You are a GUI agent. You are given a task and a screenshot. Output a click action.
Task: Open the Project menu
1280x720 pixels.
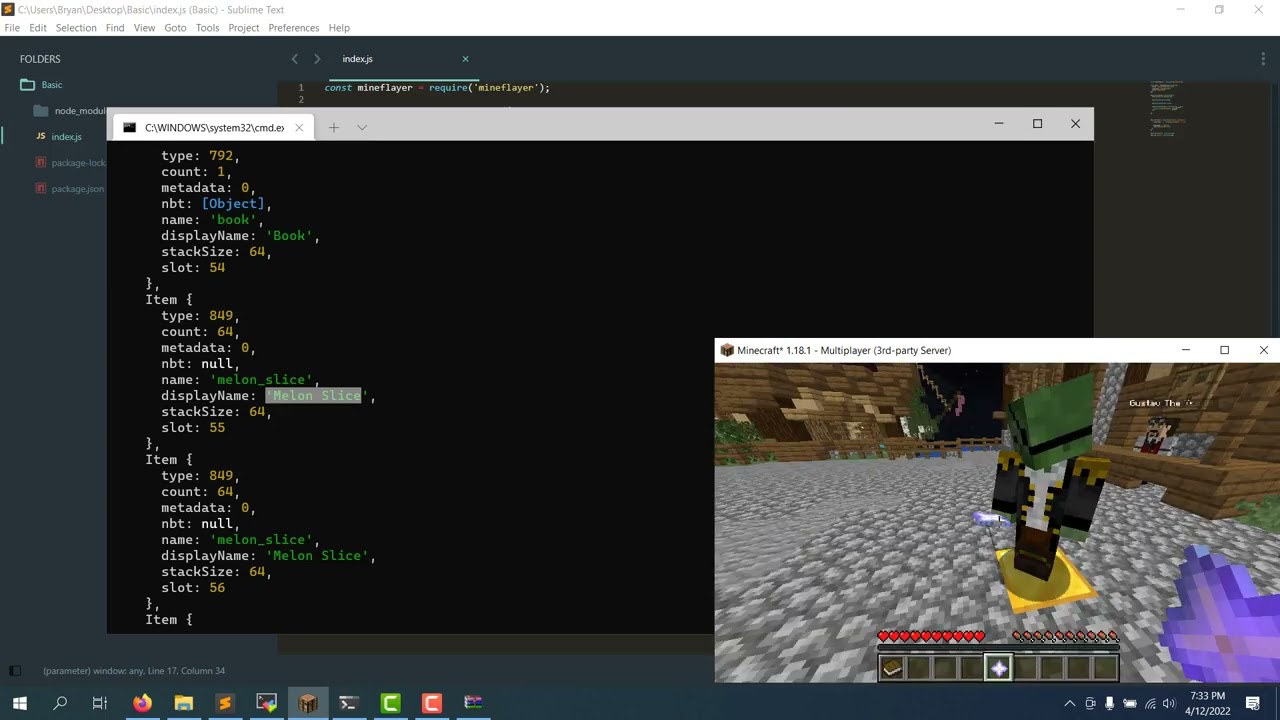click(243, 28)
